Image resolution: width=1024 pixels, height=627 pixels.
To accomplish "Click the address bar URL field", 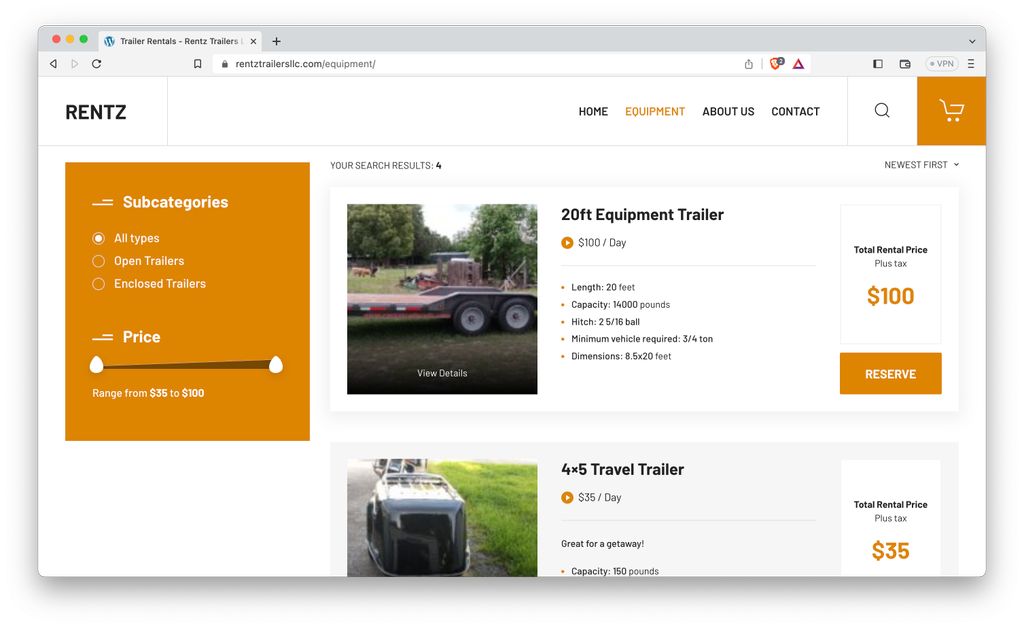I will point(480,64).
